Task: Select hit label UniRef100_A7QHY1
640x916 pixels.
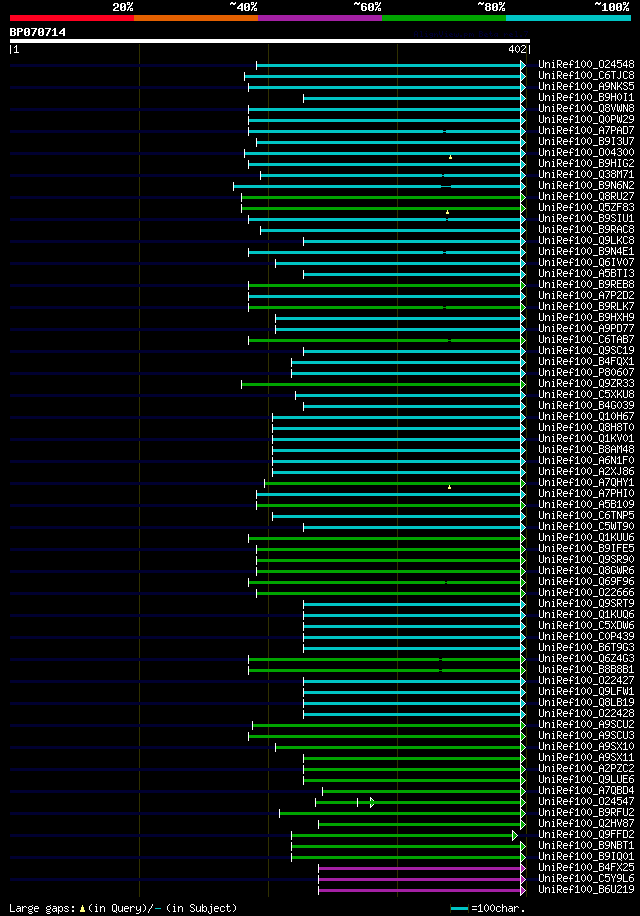Action: pos(586,483)
